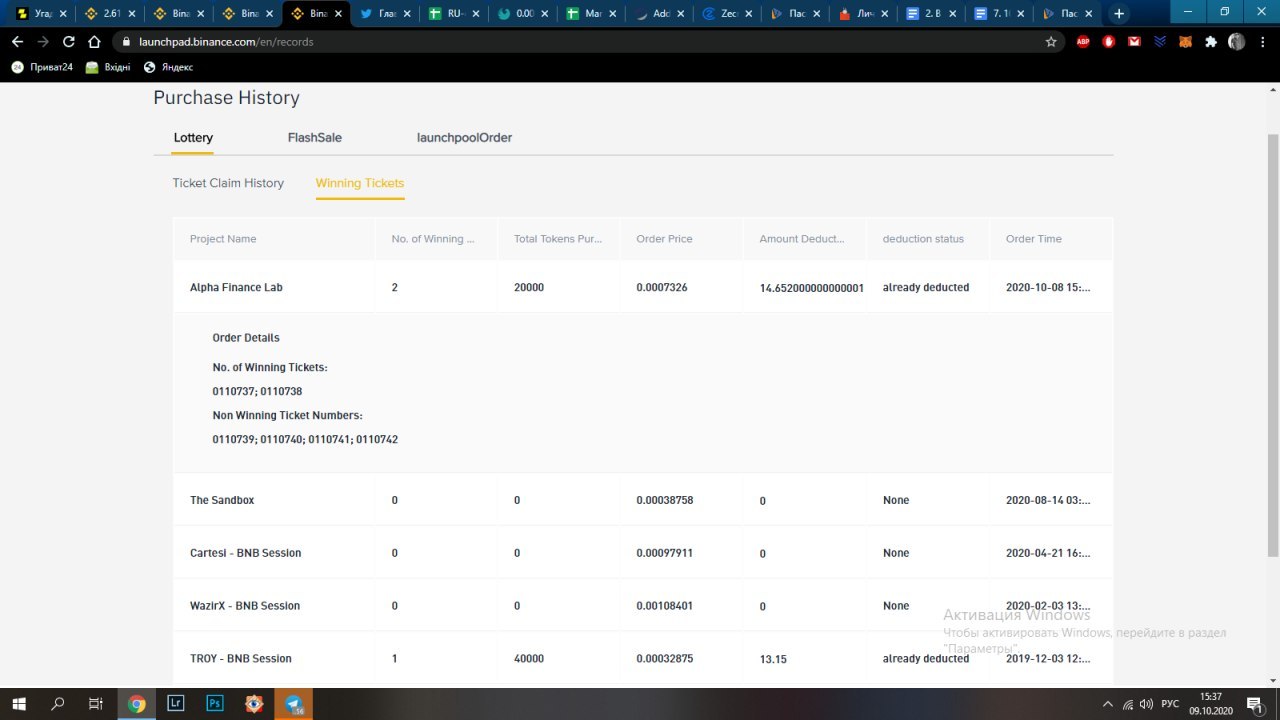Open the Wi-Fi network tray icon

[1128, 704]
